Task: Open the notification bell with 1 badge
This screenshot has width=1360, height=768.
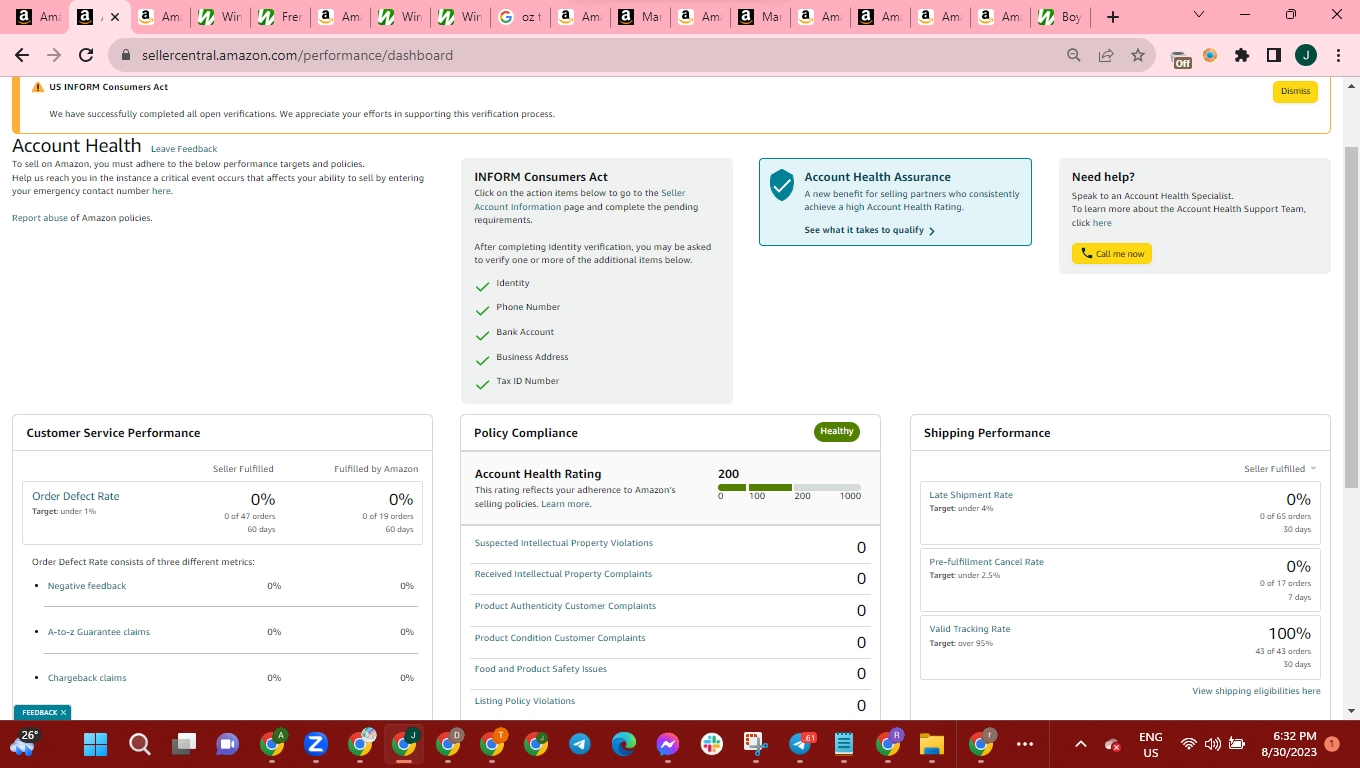Action: pyautogui.click(x=1331, y=744)
